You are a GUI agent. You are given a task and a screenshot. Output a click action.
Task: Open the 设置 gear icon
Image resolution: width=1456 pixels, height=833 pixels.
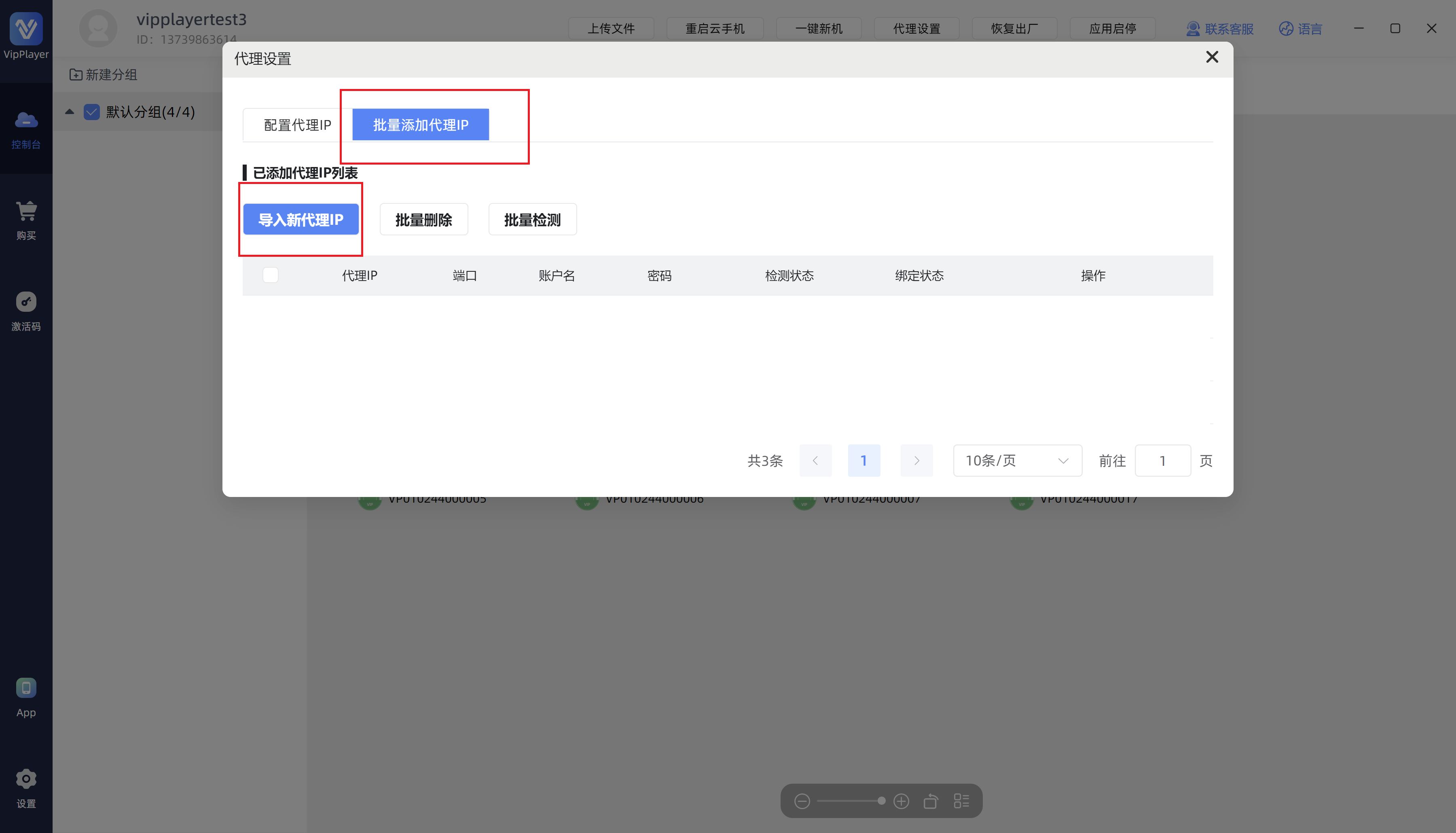tap(26, 779)
